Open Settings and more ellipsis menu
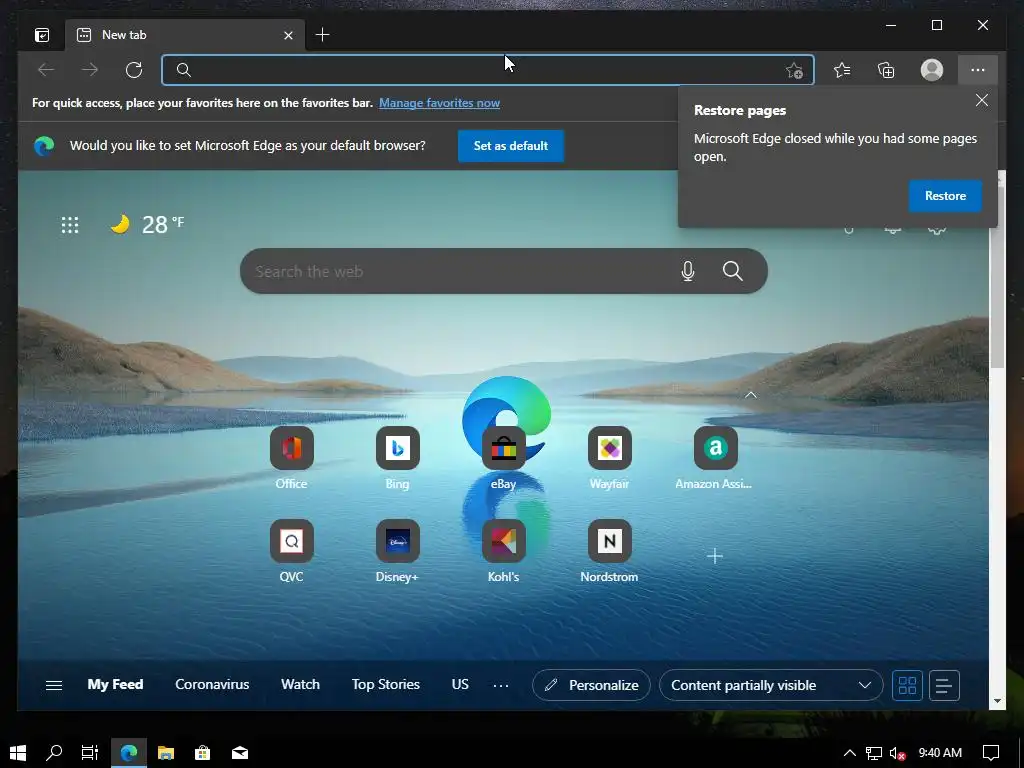 pos(978,70)
